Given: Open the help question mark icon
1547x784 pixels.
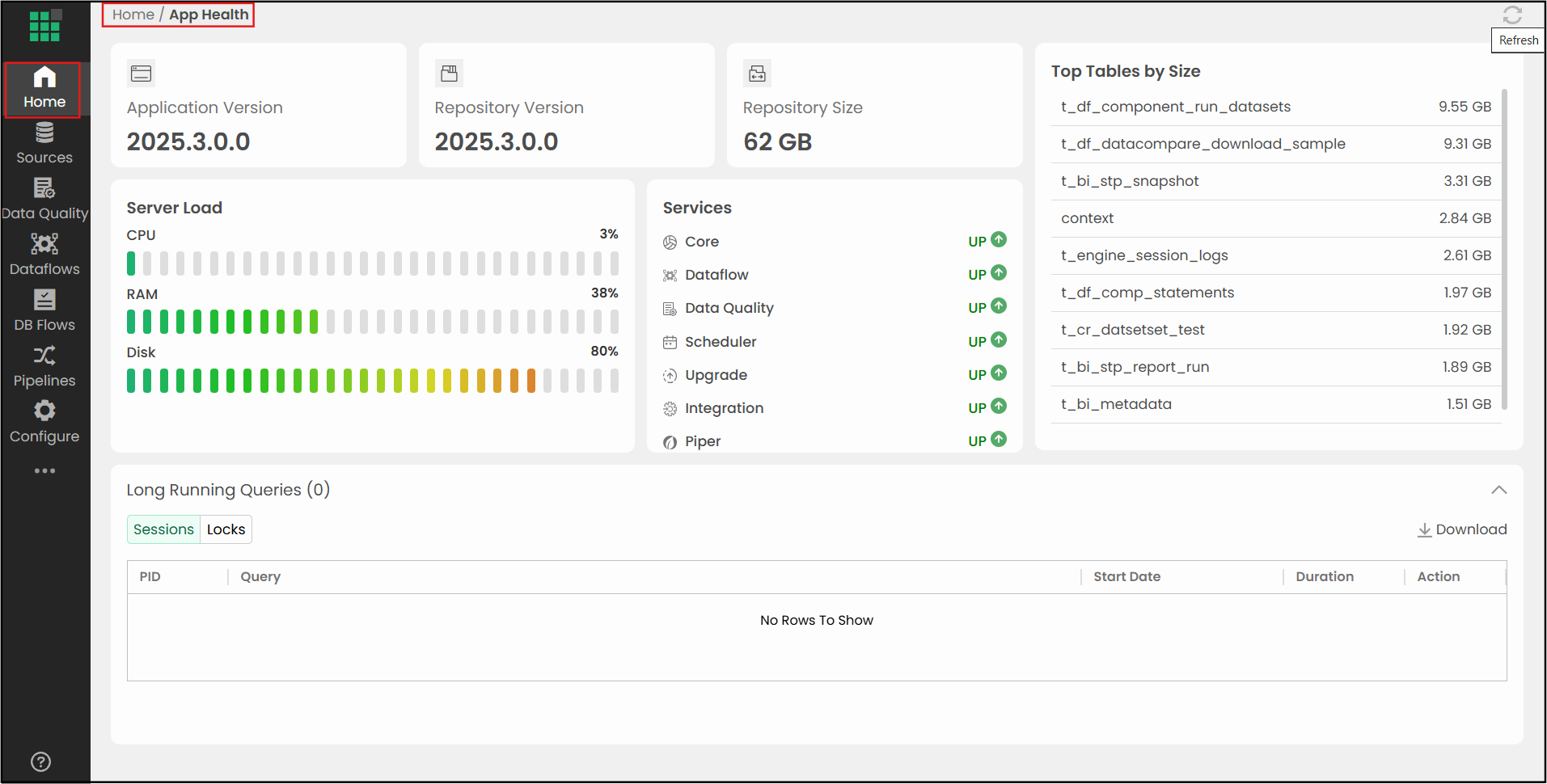Looking at the screenshot, I should tap(40, 761).
